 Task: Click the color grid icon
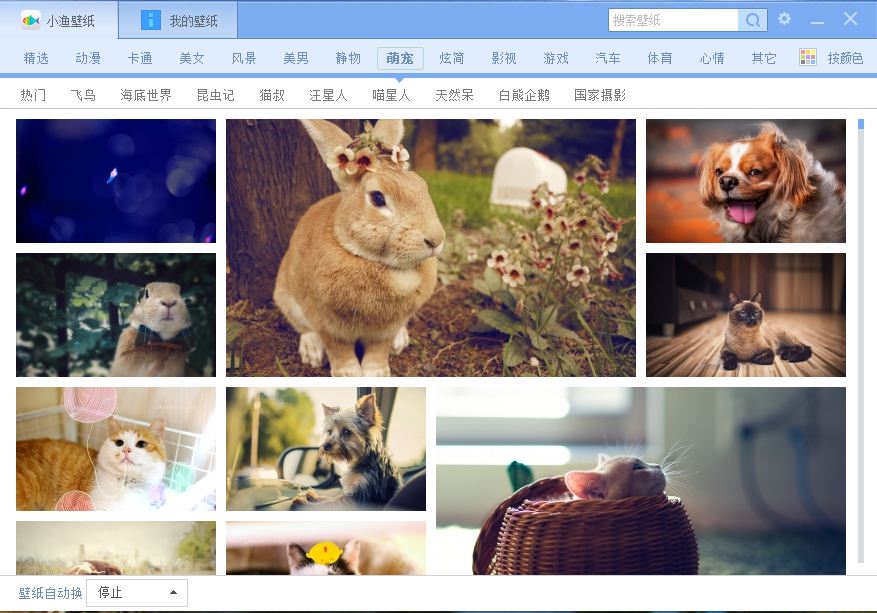coord(808,58)
